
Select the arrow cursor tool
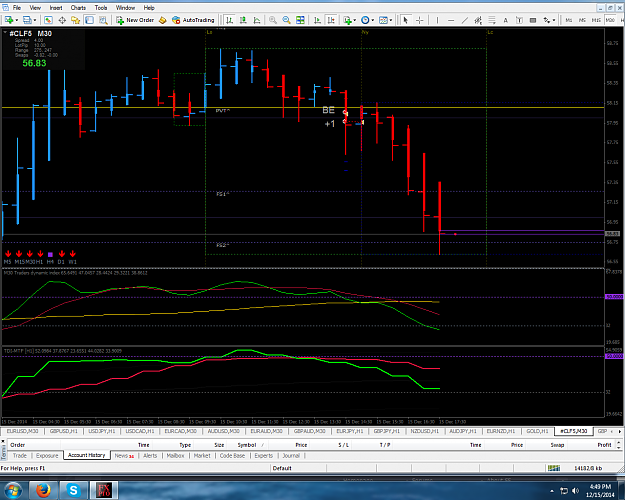(x=406, y=20)
